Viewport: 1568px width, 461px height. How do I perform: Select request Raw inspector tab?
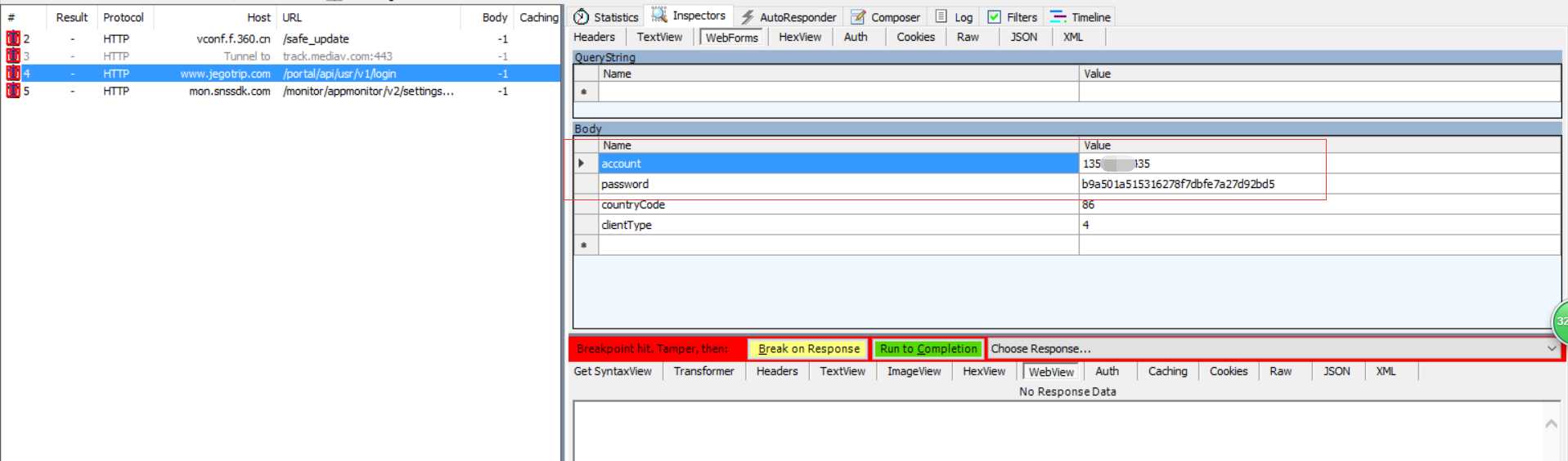click(968, 37)
